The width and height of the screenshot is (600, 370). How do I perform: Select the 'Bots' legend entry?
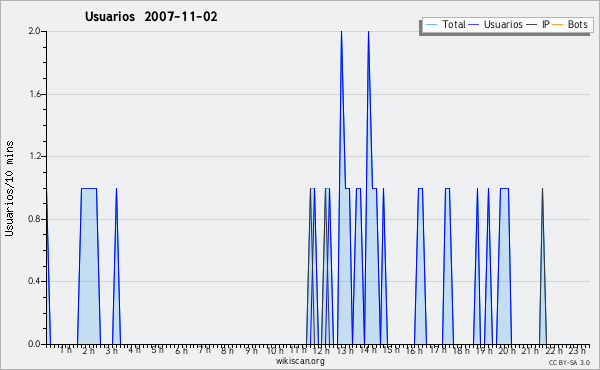tap(577, 24)
